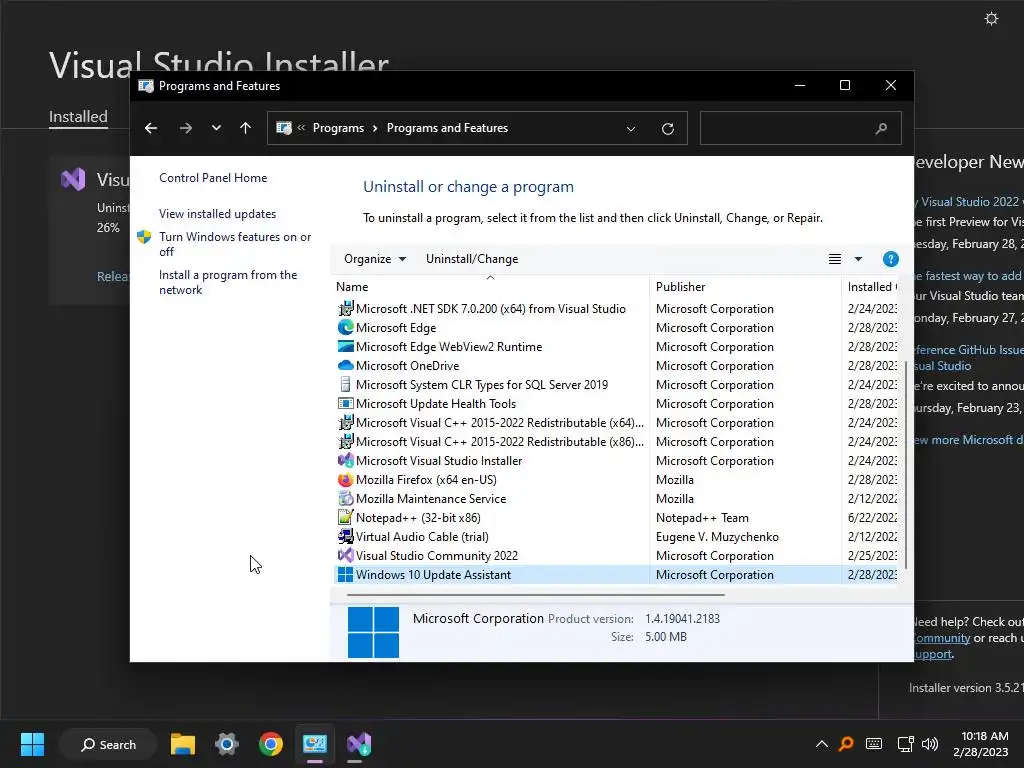Click Programs and Features breadcrumb
Viewport: 1024px width, 768px height.
[447, 128]
